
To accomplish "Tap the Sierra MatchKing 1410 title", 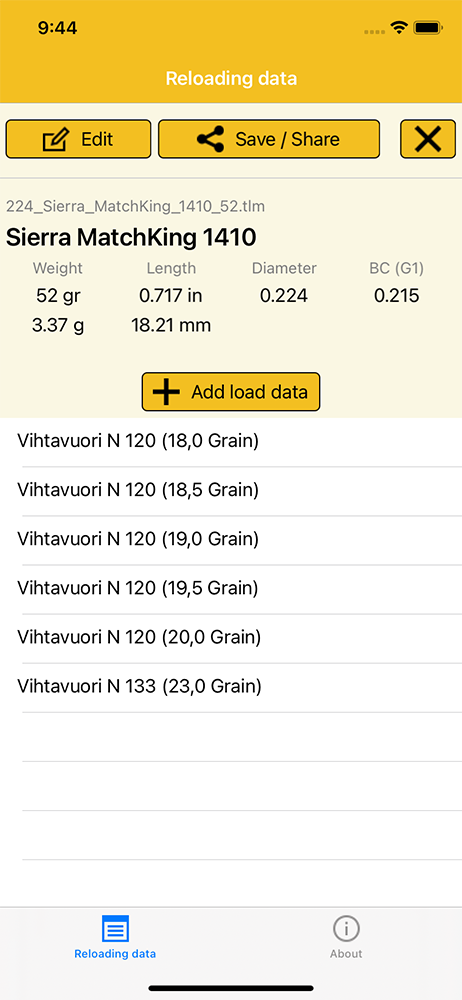I will coord(131,238).
